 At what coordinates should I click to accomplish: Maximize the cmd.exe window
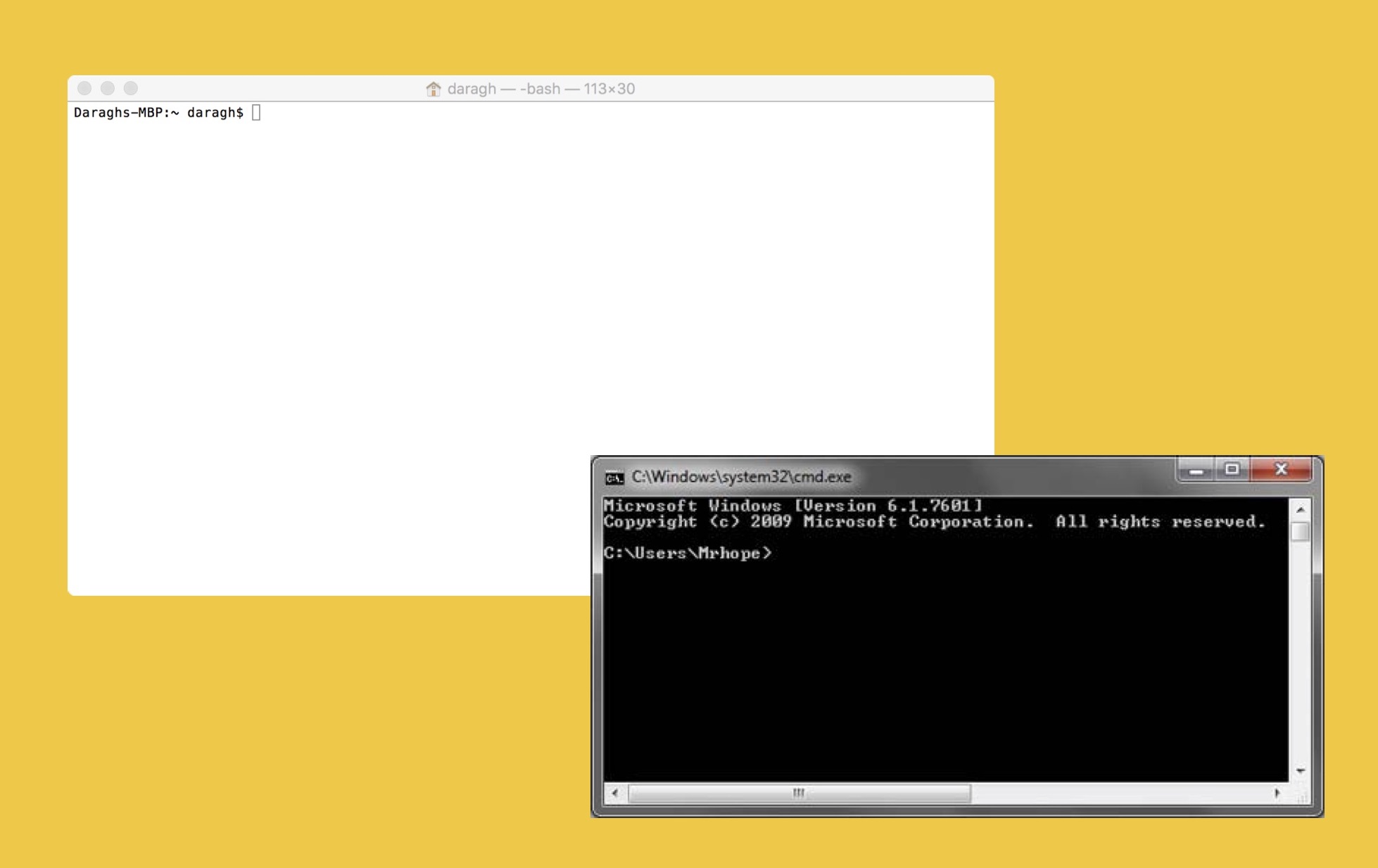click(1232, 469)
